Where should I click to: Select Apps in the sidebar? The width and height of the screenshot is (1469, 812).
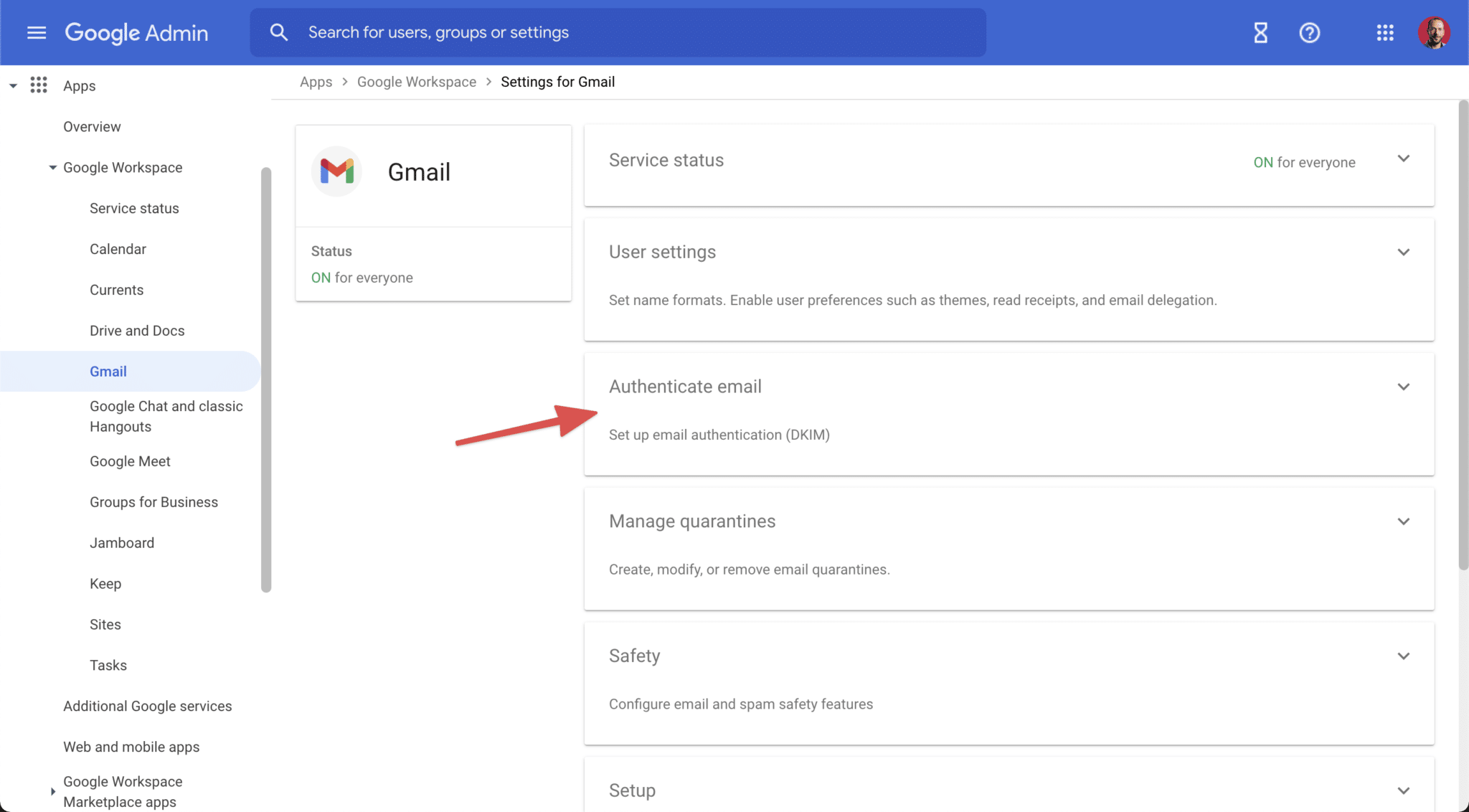(x=79, y=85)
